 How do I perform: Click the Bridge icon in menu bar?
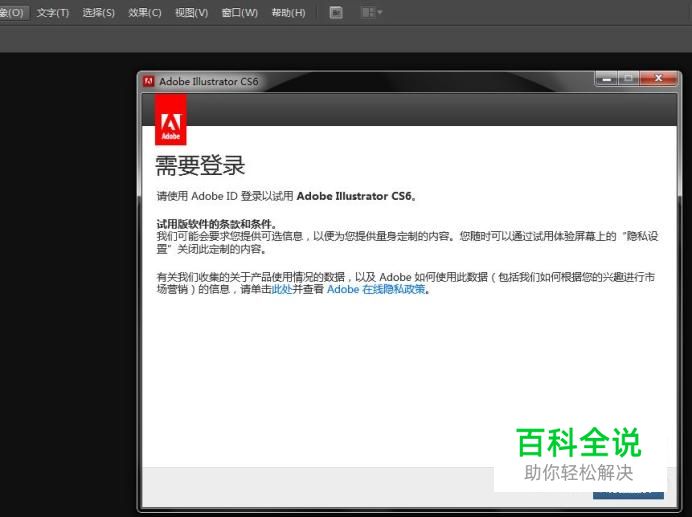[336, 13]
